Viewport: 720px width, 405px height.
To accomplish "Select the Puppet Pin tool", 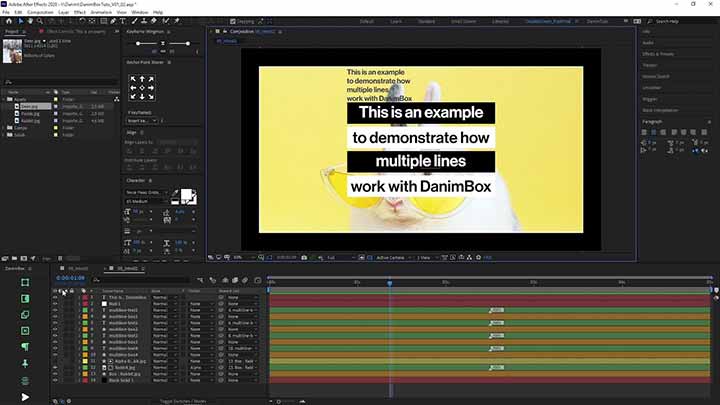I will pyautogui.click(x=176, y=21).
